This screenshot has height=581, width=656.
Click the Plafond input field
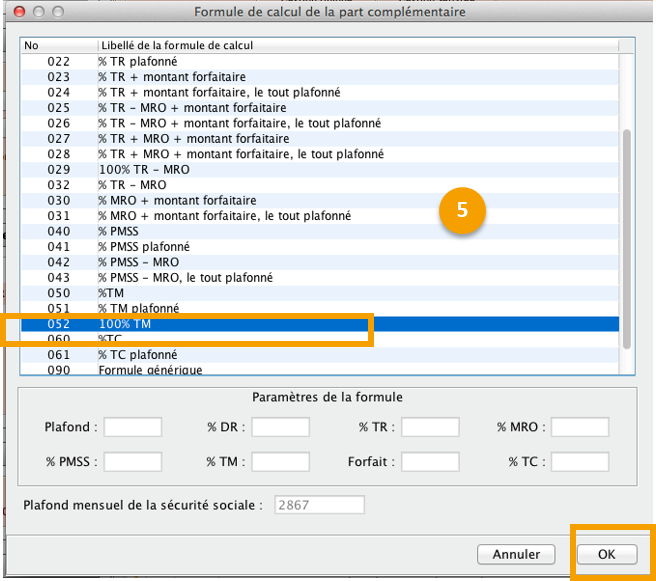tap(132, 427)
